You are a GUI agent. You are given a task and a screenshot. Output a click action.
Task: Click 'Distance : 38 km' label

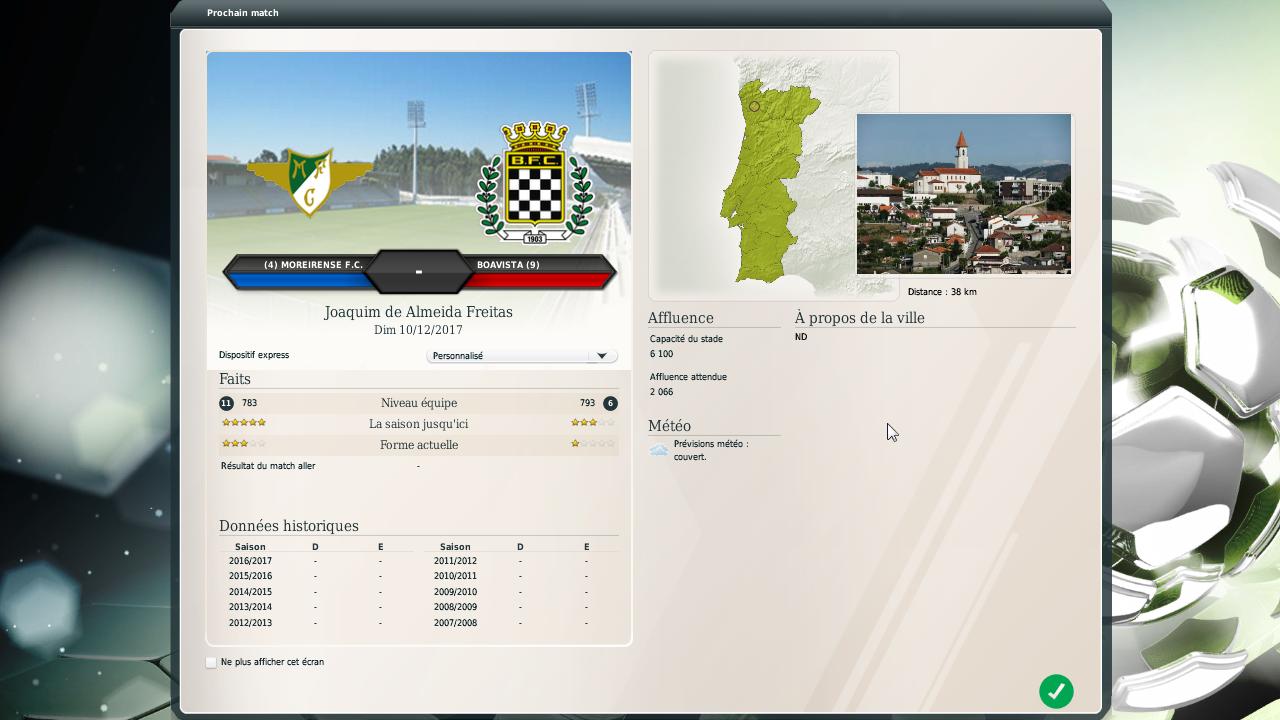tap(942, 292)
